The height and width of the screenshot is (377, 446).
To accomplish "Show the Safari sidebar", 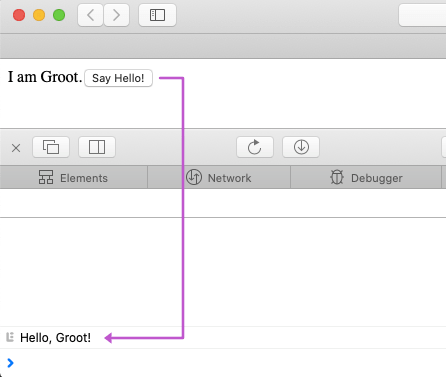I will click(x=157, y=15).
